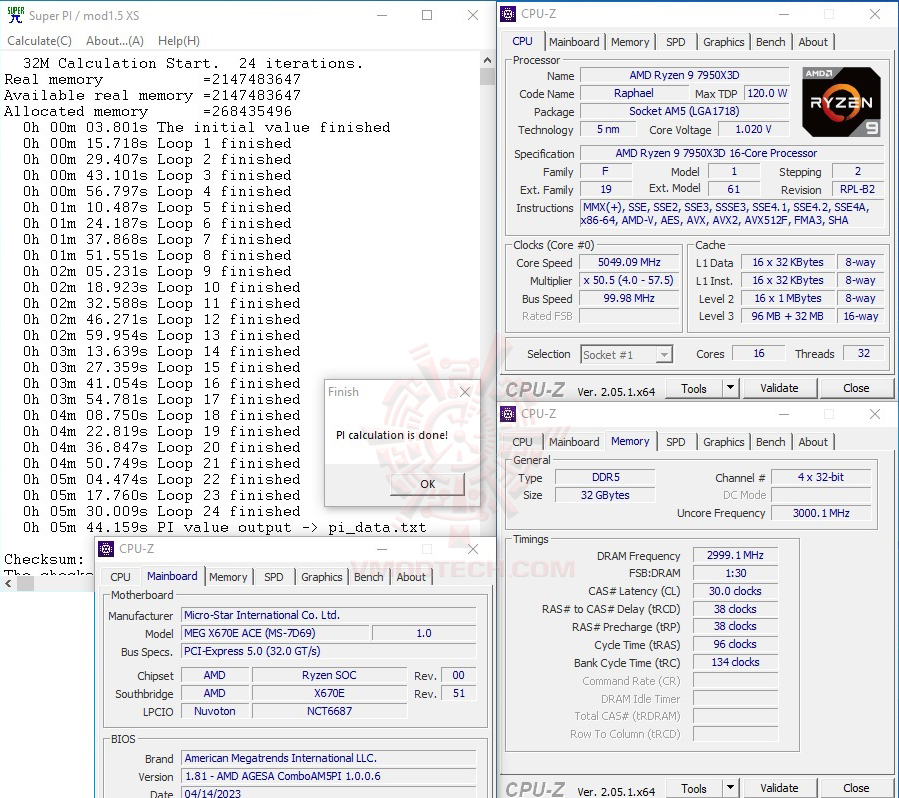Open SPD tab in top CPU-Z window

coord(675,42)
